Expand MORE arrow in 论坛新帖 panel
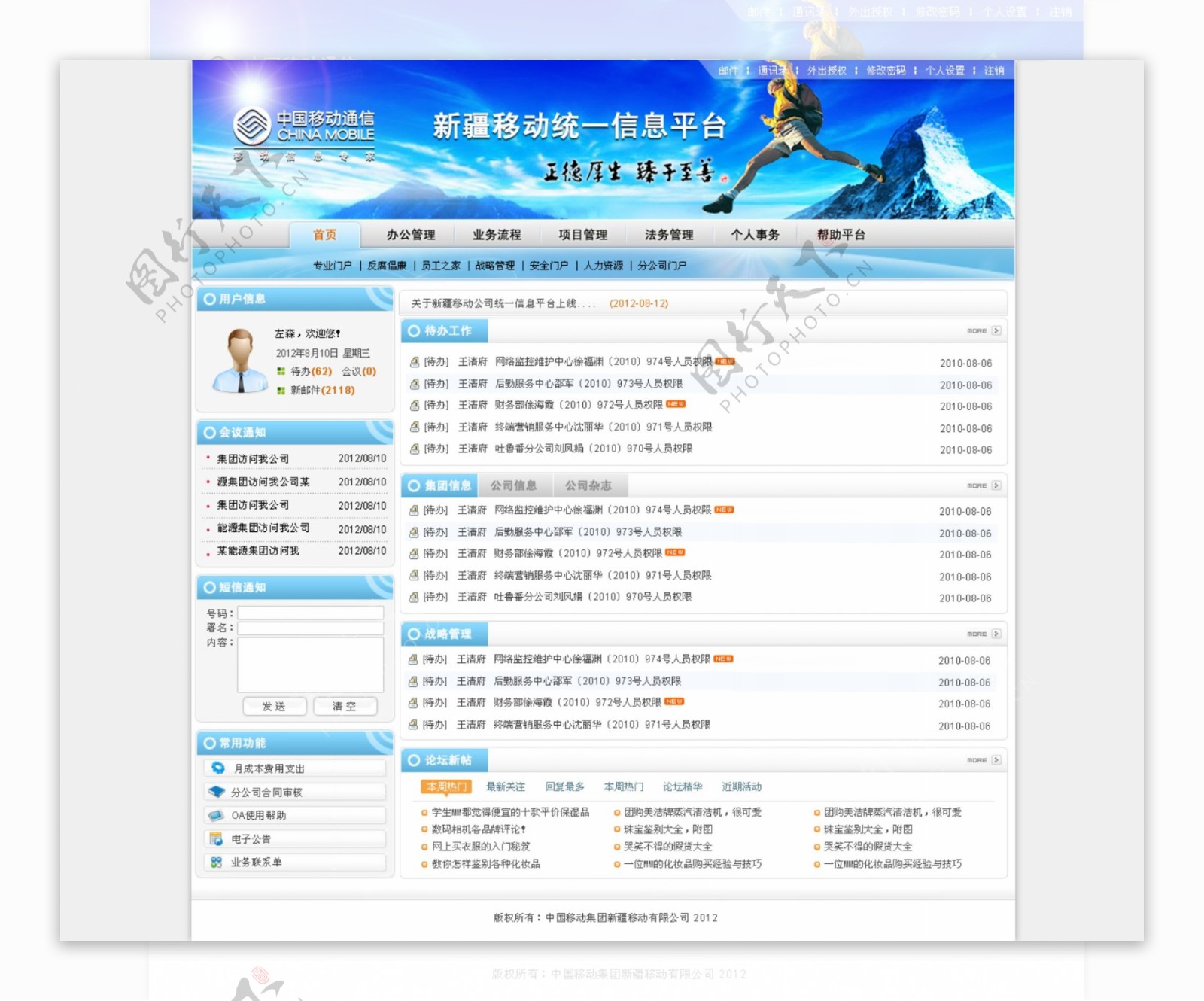Viewport: 1204px width, 1001px height. point(996,760)
